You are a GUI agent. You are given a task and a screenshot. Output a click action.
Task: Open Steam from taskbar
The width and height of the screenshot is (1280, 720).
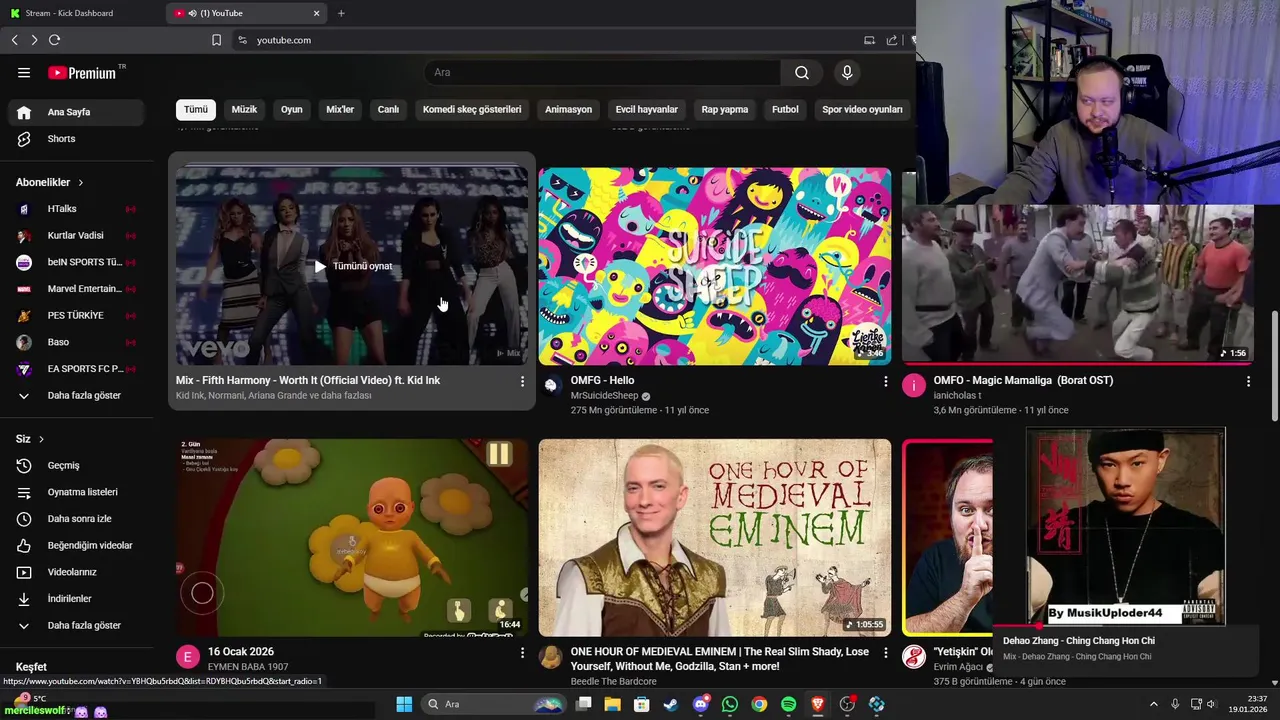[671, 704]
